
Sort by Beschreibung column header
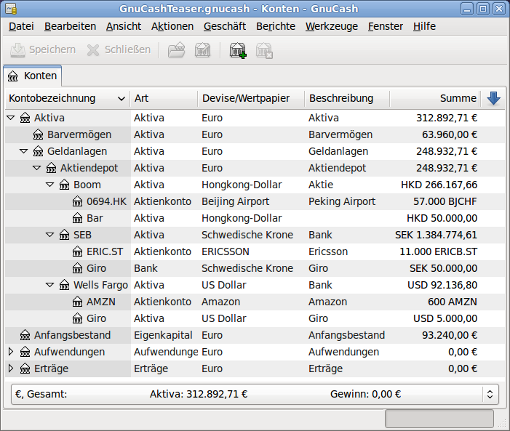point(347,99)
